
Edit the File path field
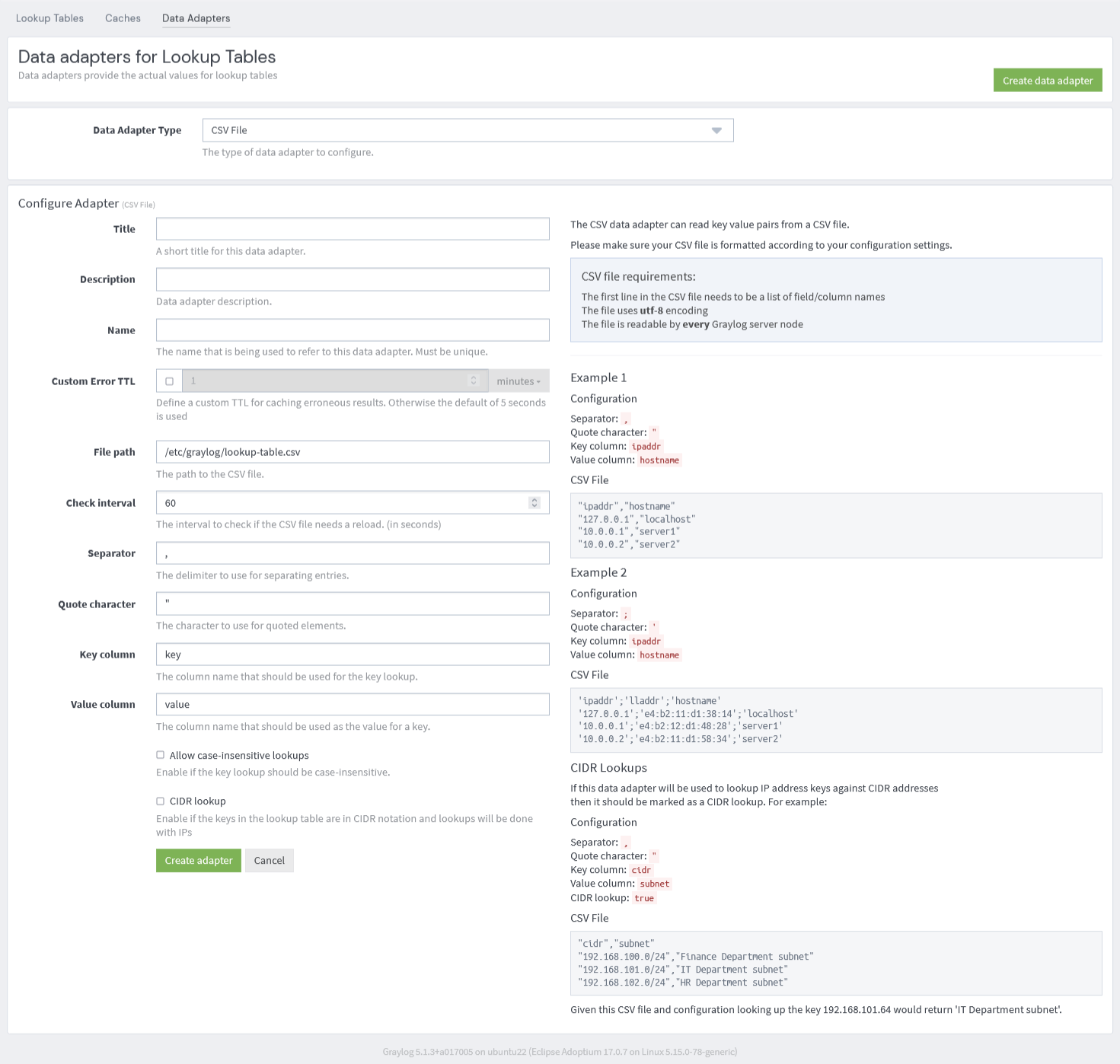click(x=353, y=452)
